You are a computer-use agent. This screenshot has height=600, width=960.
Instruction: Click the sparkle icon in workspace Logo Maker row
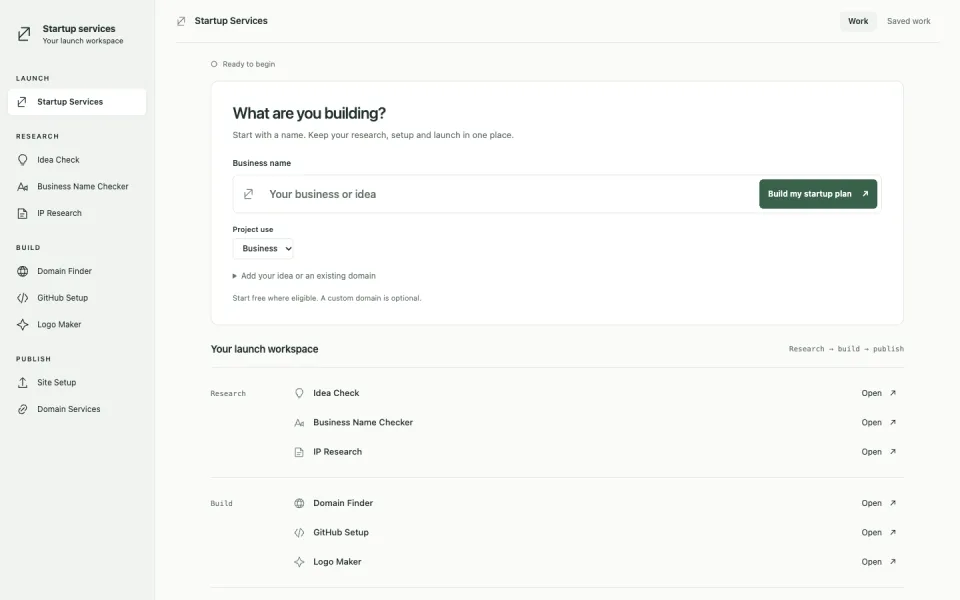click(299, 562)
